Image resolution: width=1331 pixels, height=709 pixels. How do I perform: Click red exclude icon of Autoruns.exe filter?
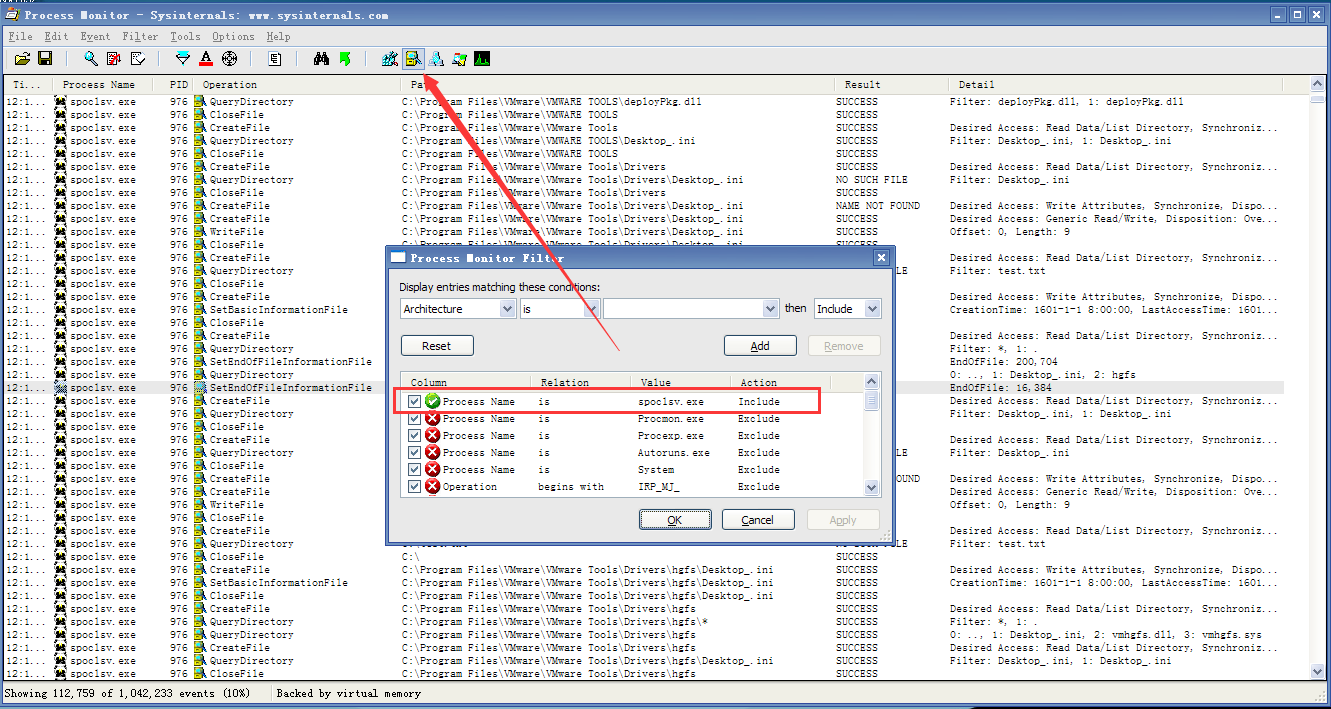point(432,452)
